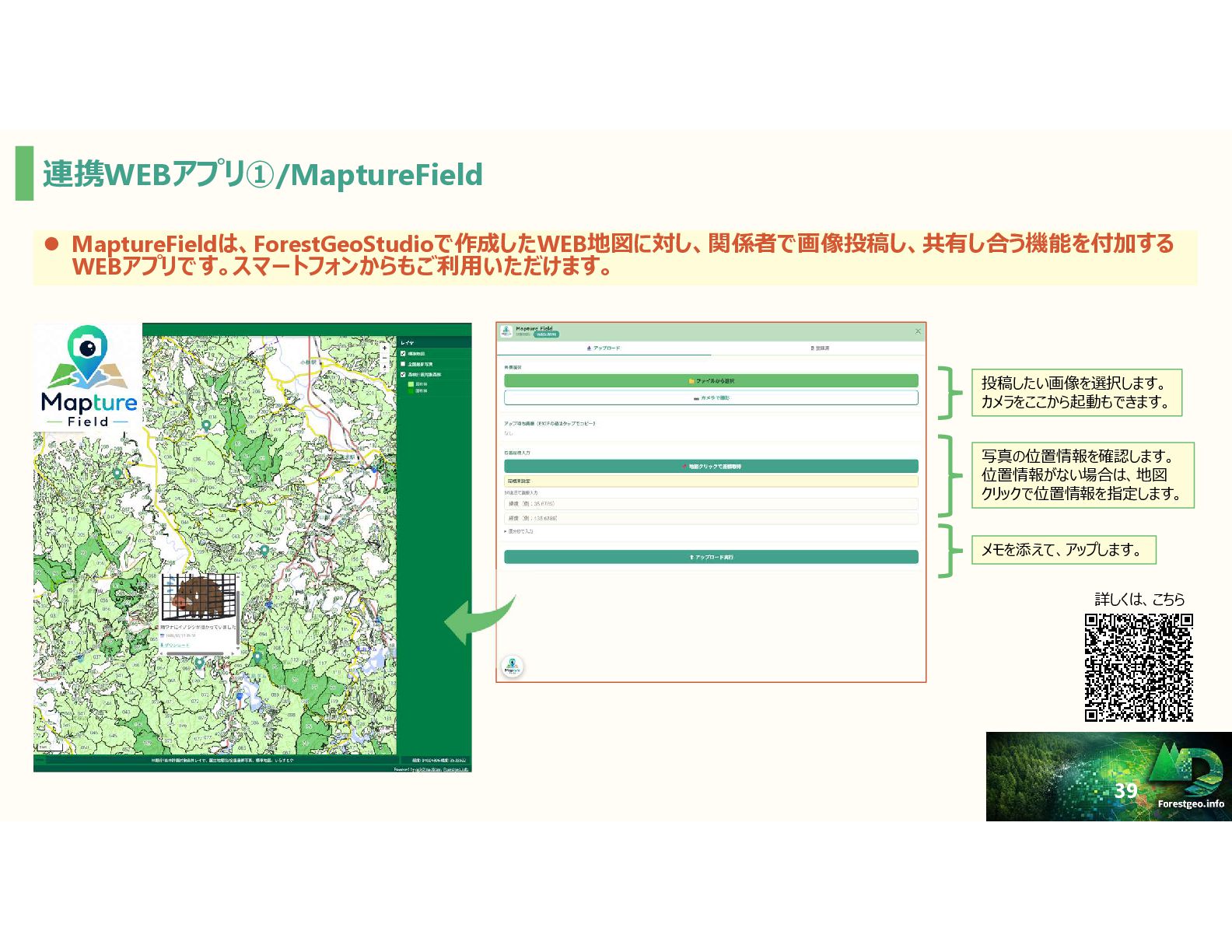Click the QR code under 詳しくは、こちら
Image resolution: width=1232 pixels, height=952 pixels.
[x=1139, y=667]
